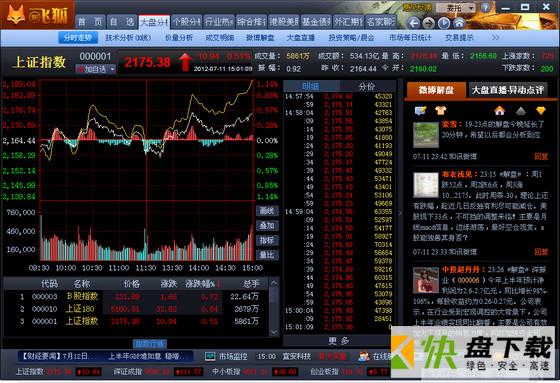Open the 价量分析 sub-tab

tap(179, 38)
